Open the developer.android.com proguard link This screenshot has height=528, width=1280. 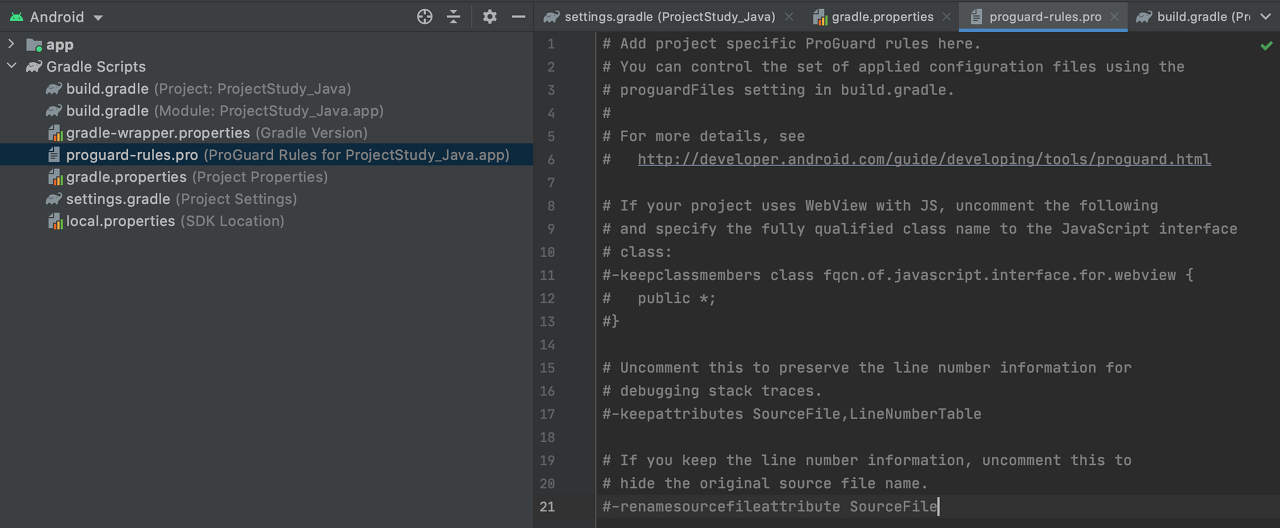[x=924, y=159]
